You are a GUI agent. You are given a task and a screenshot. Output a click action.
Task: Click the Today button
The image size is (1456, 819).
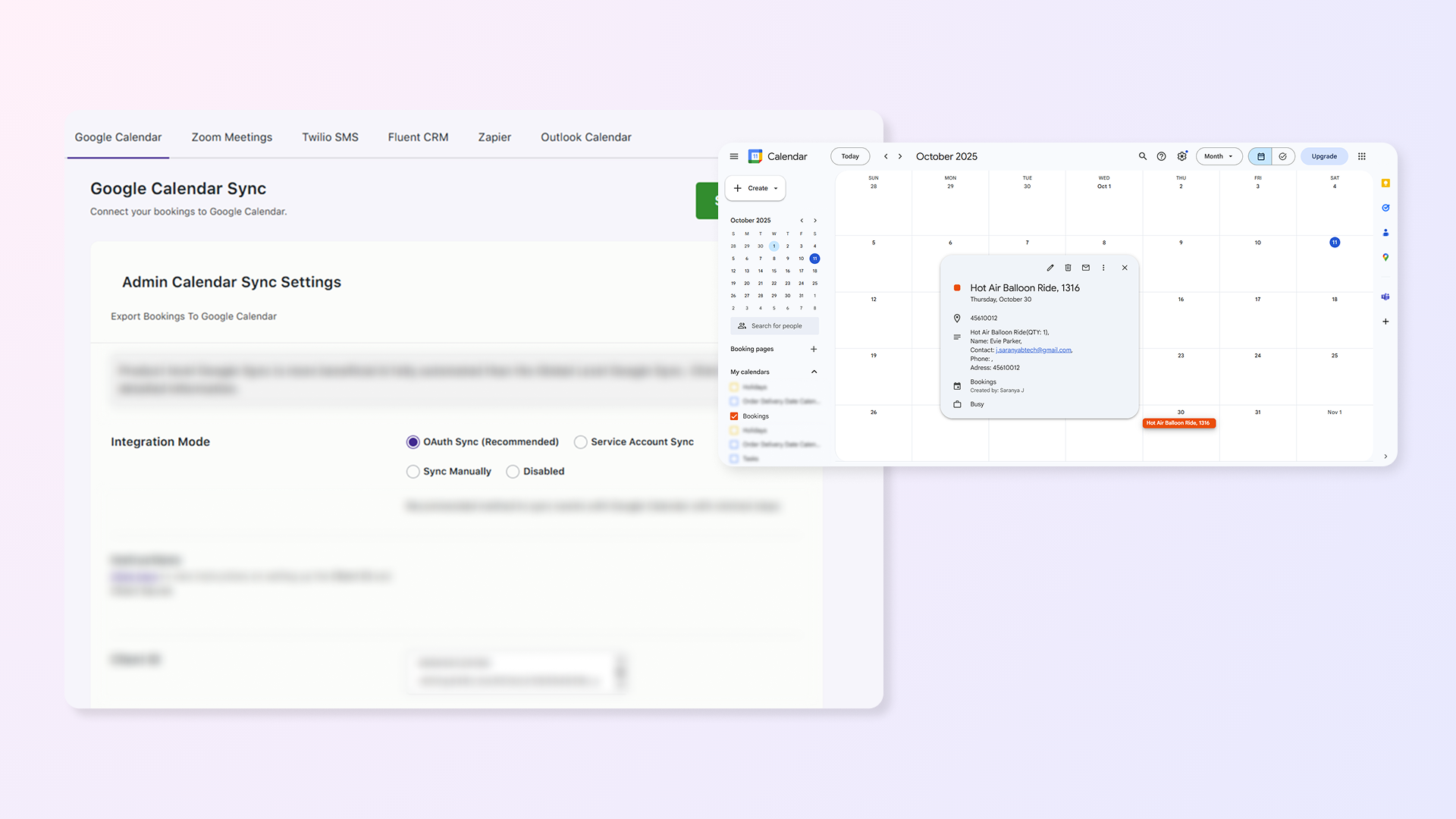tap(850, 156)
